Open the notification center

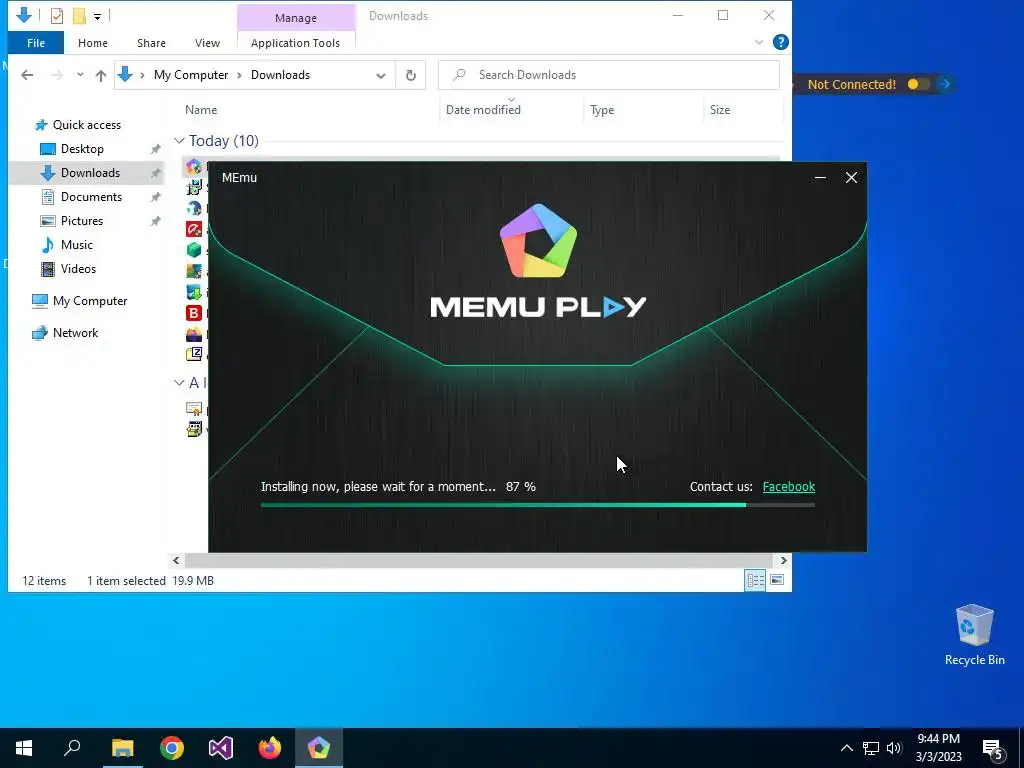click(993, 749)
